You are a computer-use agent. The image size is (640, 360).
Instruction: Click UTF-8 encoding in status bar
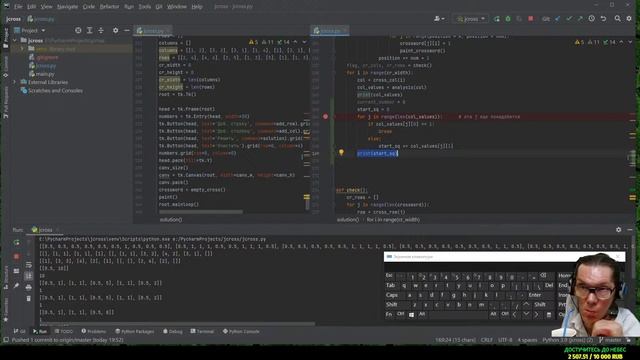pos(505,340)
